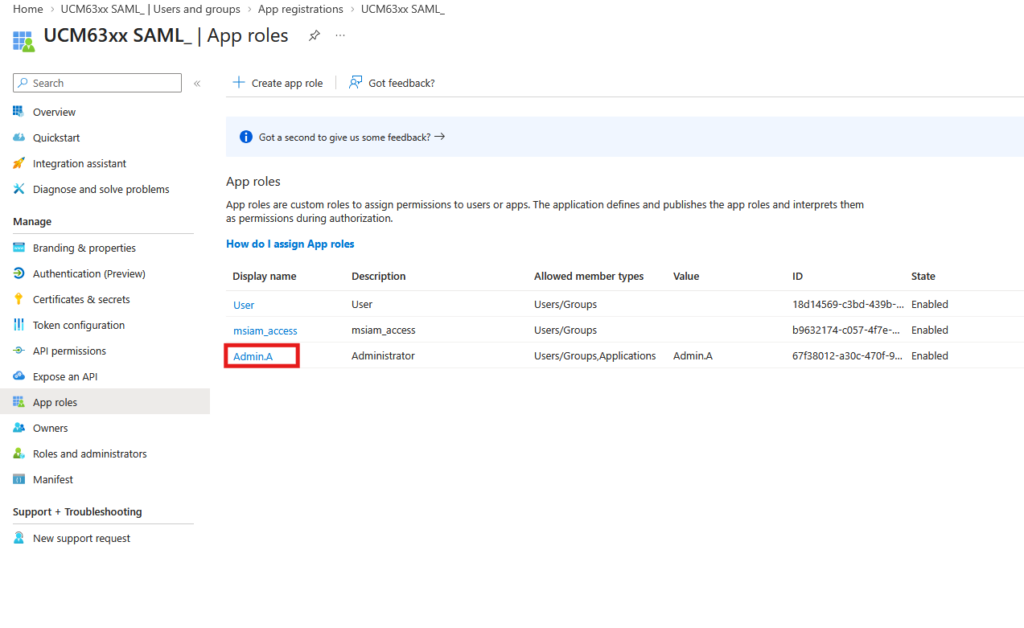Screen dimensions: 1024x628
Task: Click the Quickstart cloud icon
Action: click(x=18, y=138)
